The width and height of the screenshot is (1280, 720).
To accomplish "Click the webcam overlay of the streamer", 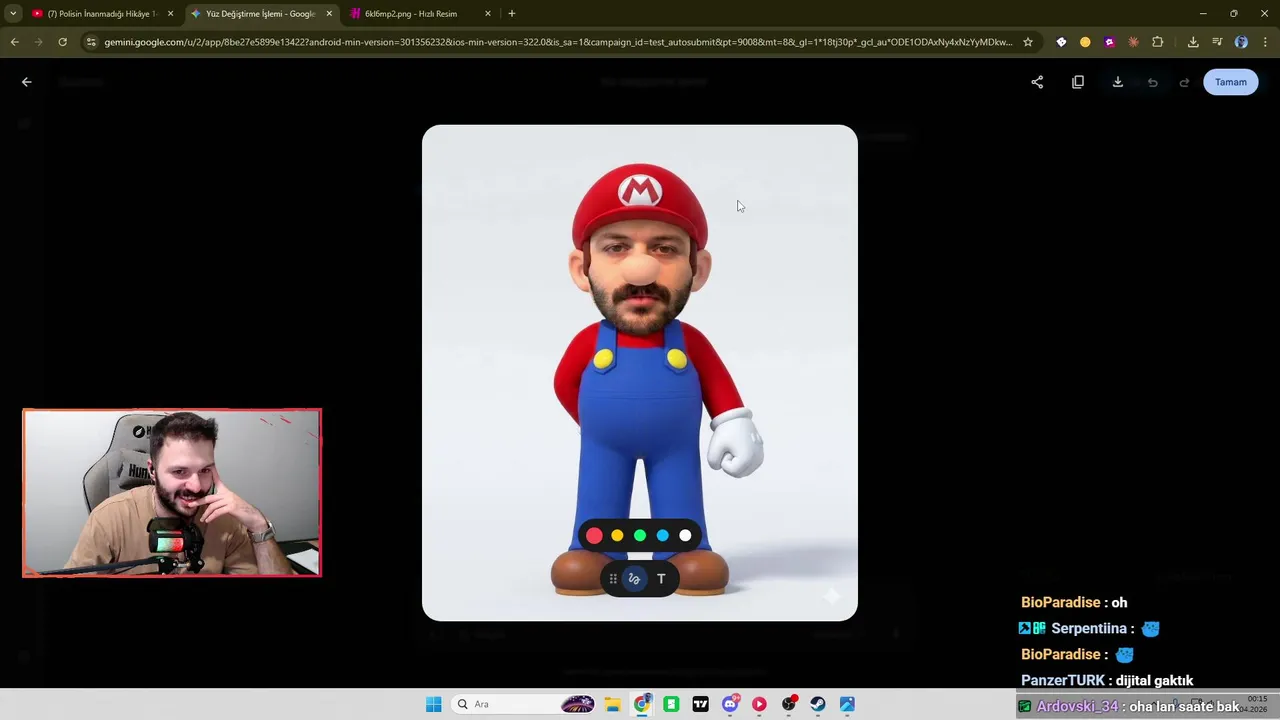I will (172, 493).
